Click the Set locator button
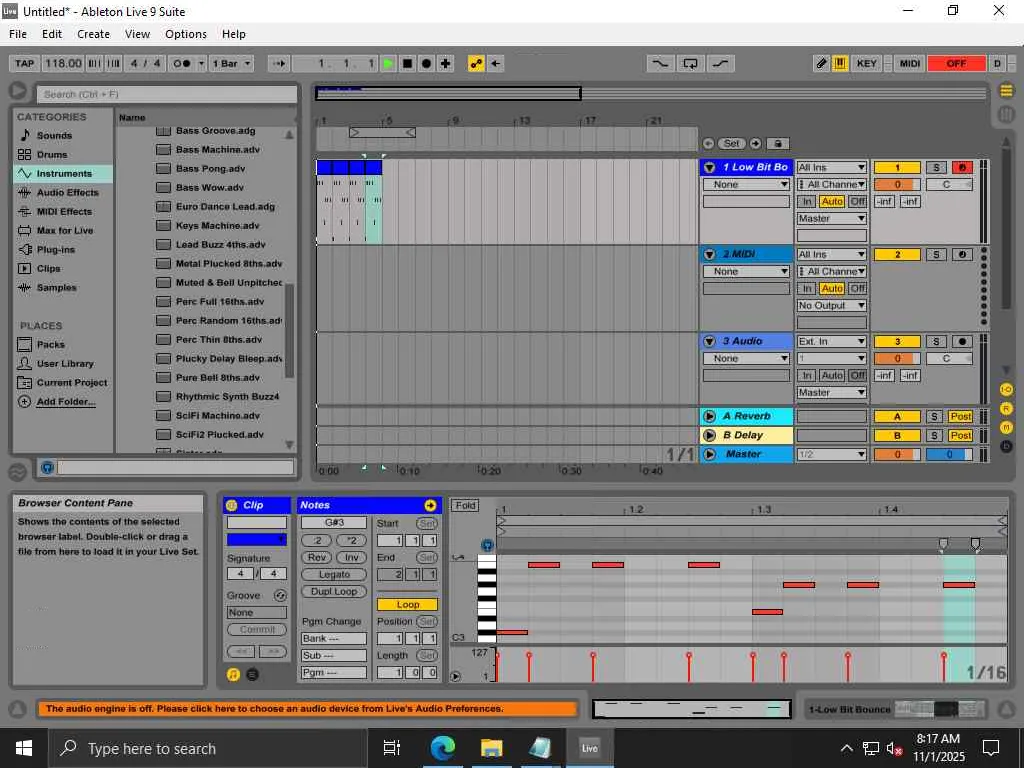Image resolution: width=1024 pixels, height=768 pixels. [x=731, y=144]
